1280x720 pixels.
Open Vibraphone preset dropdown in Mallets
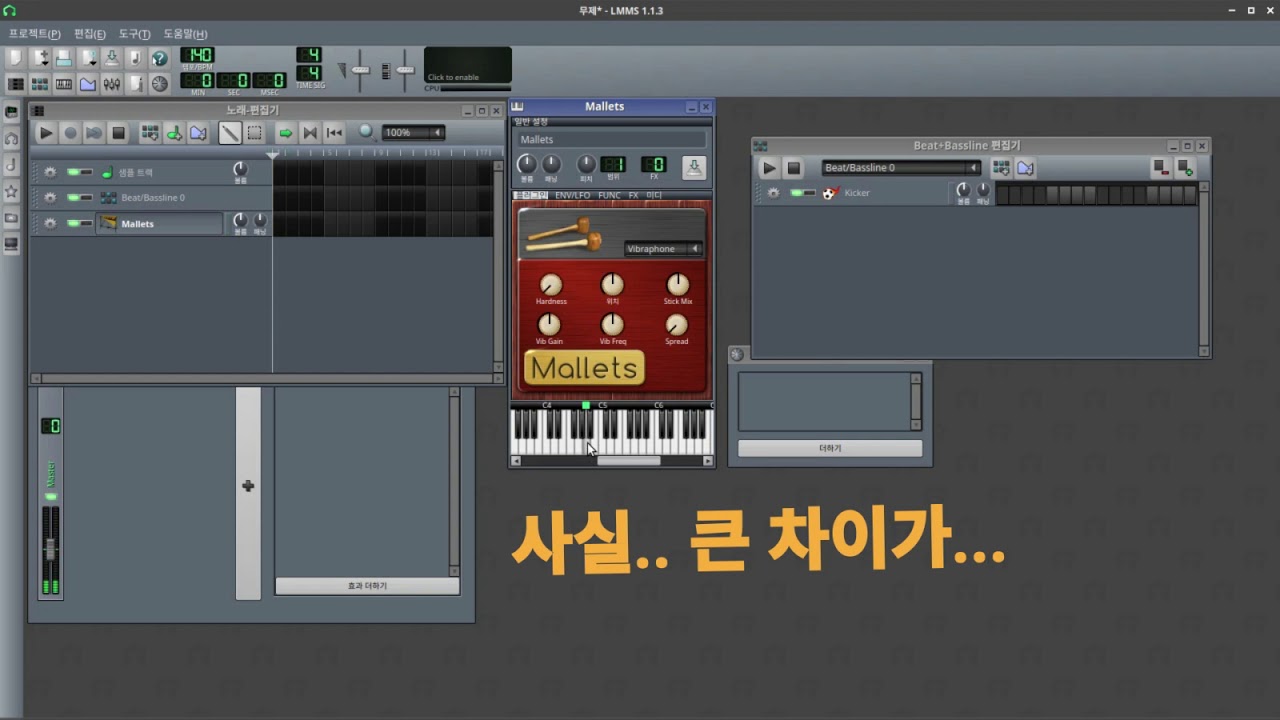(663, 249)
